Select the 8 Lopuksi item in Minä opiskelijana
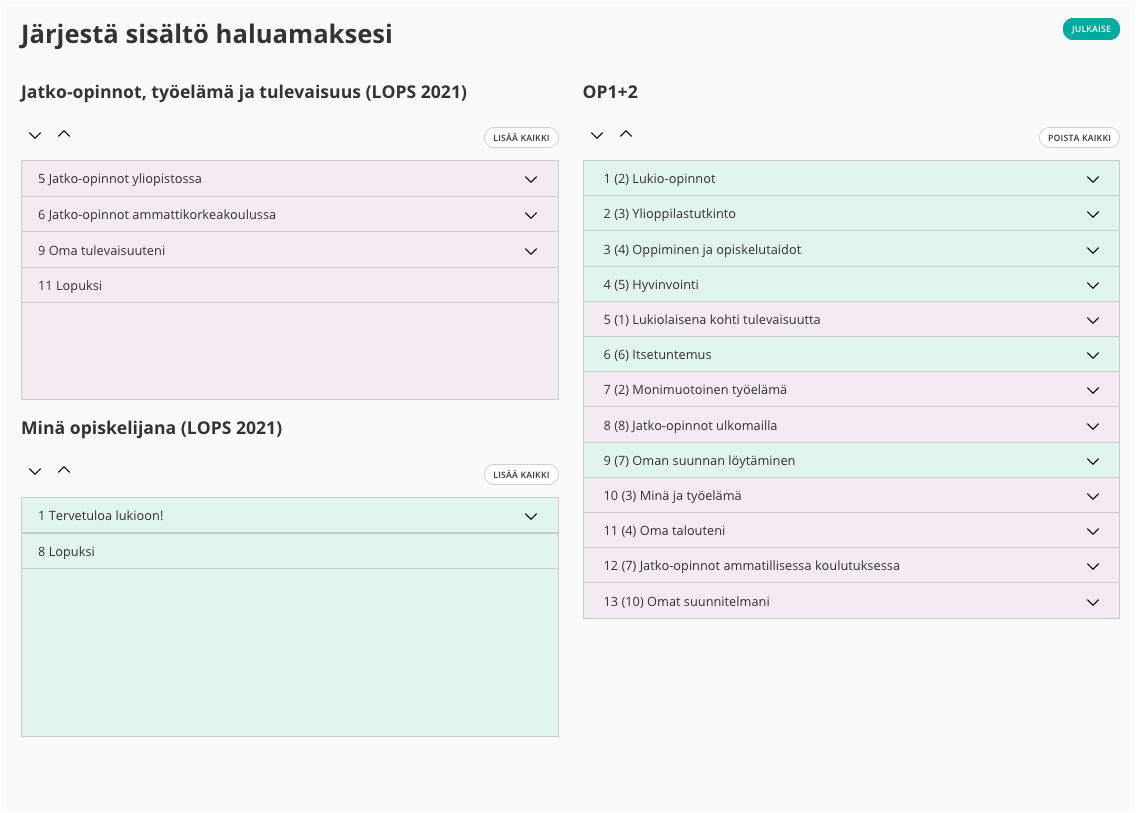This screenshot has width=1136, height=813. coord(66,552)
